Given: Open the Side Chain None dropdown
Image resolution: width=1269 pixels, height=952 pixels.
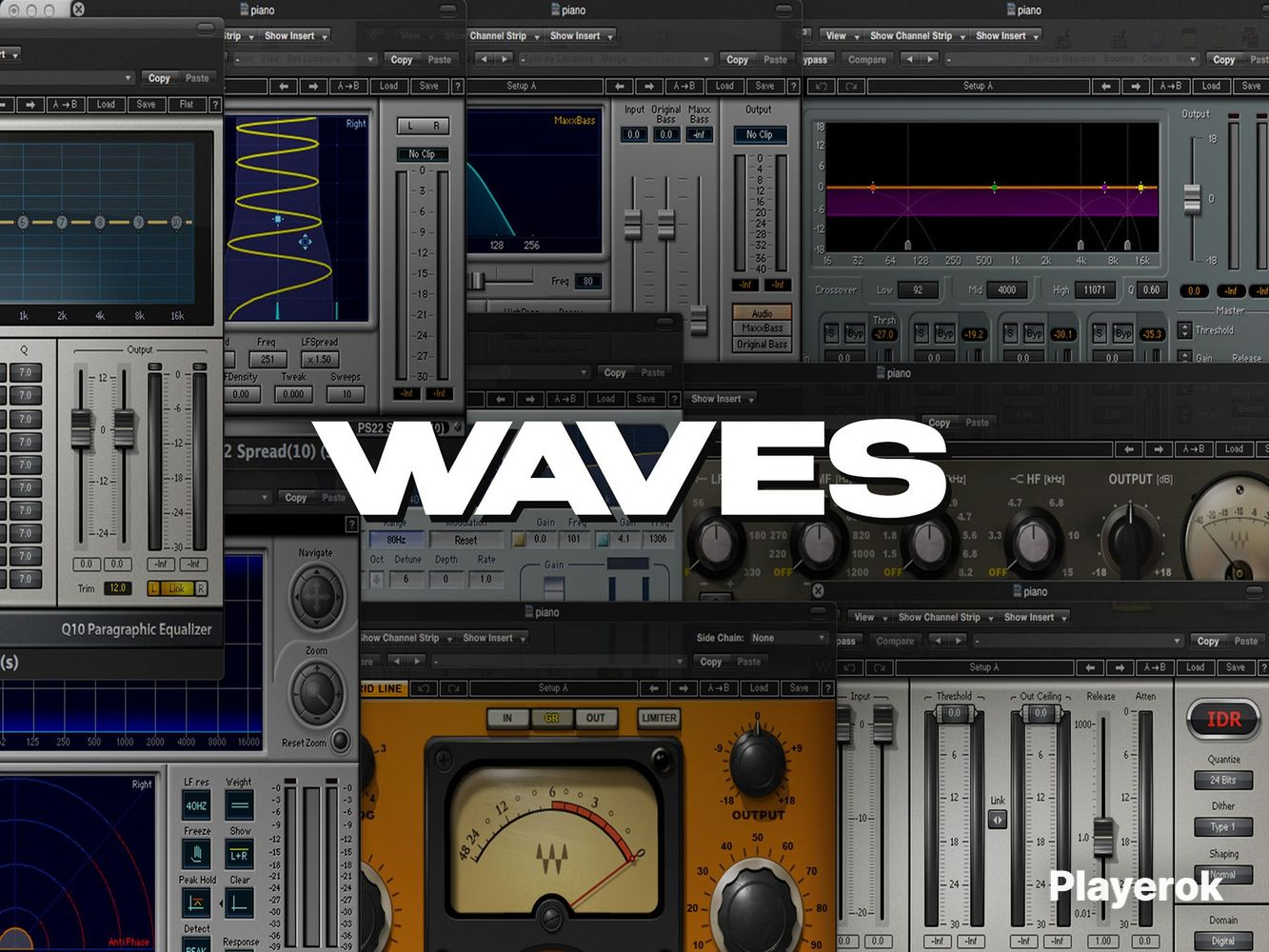Looking at the screenshot, I should [x=788, y=638].
